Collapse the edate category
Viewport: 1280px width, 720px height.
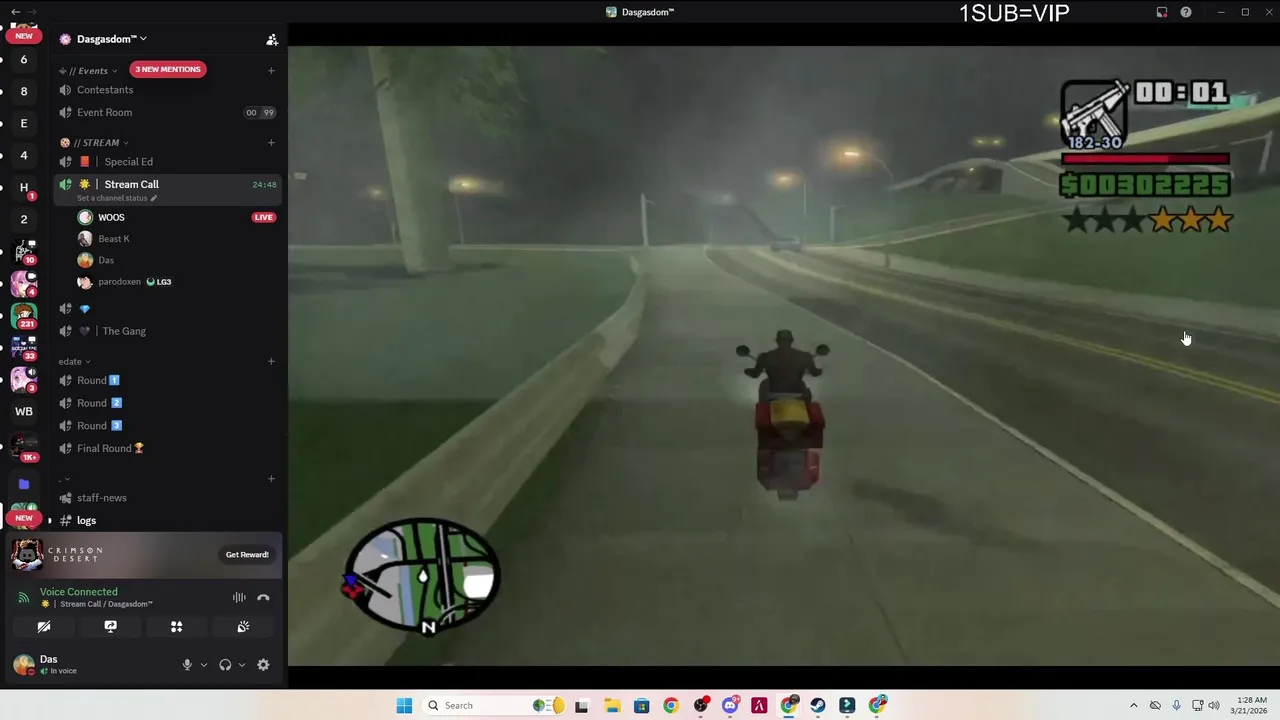click(x=74, y=361)
